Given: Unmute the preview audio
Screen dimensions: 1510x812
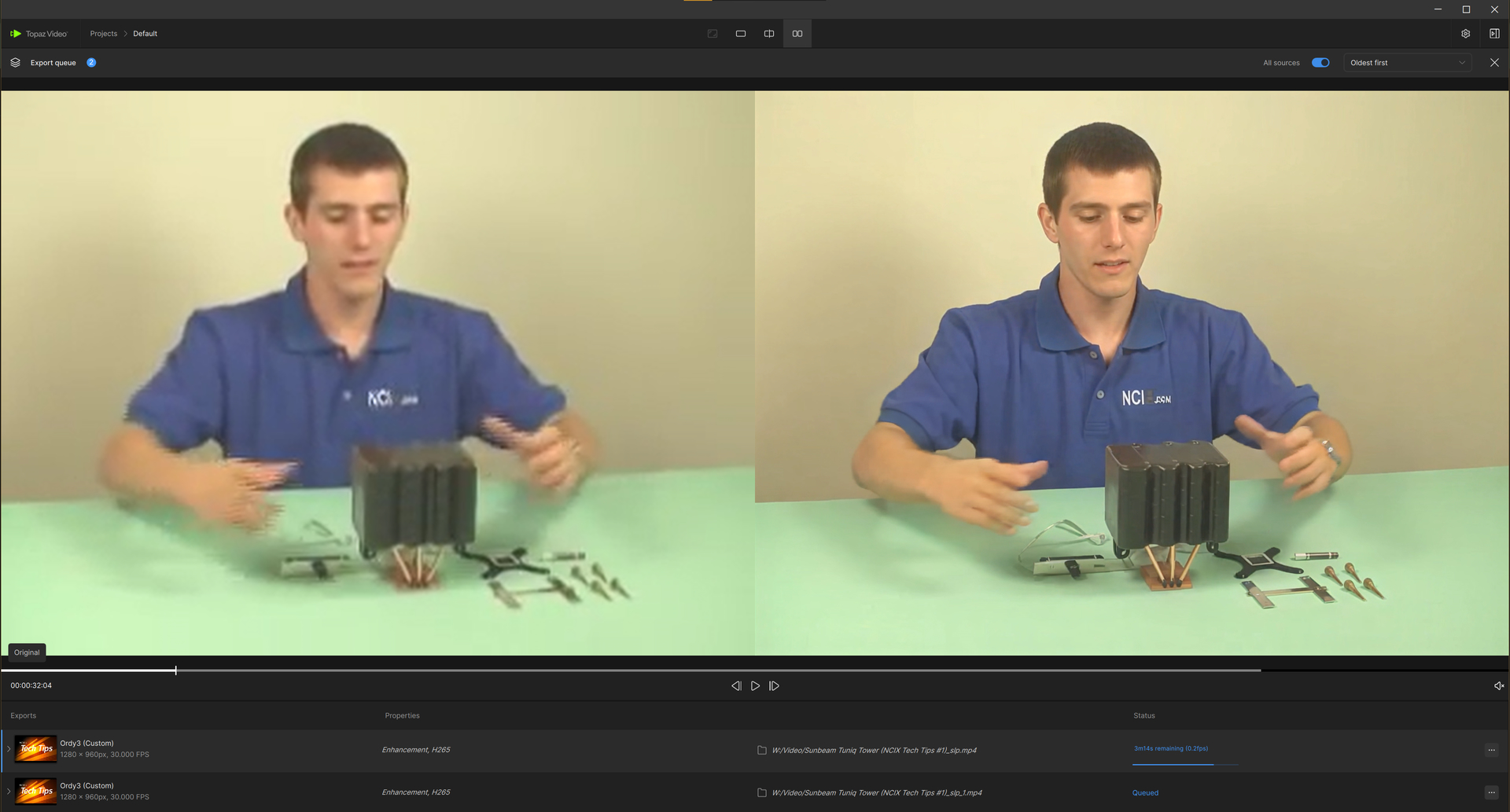Looking at the screenshot, I should click(1498, 686).
